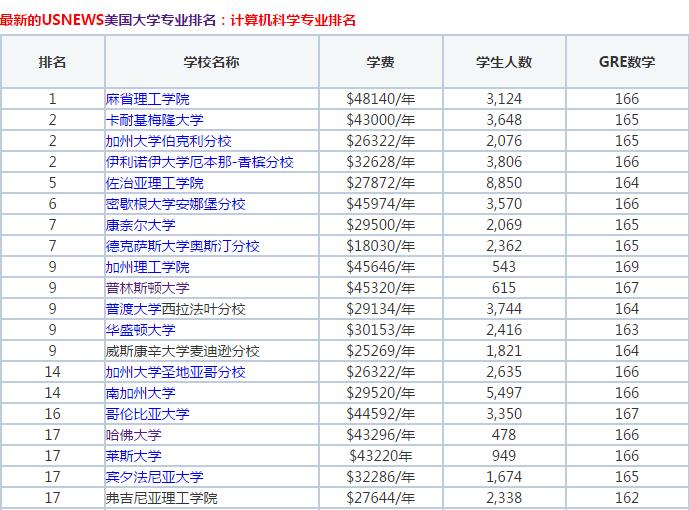
Task: Select GRE math score 169
Action: point(627,267)
